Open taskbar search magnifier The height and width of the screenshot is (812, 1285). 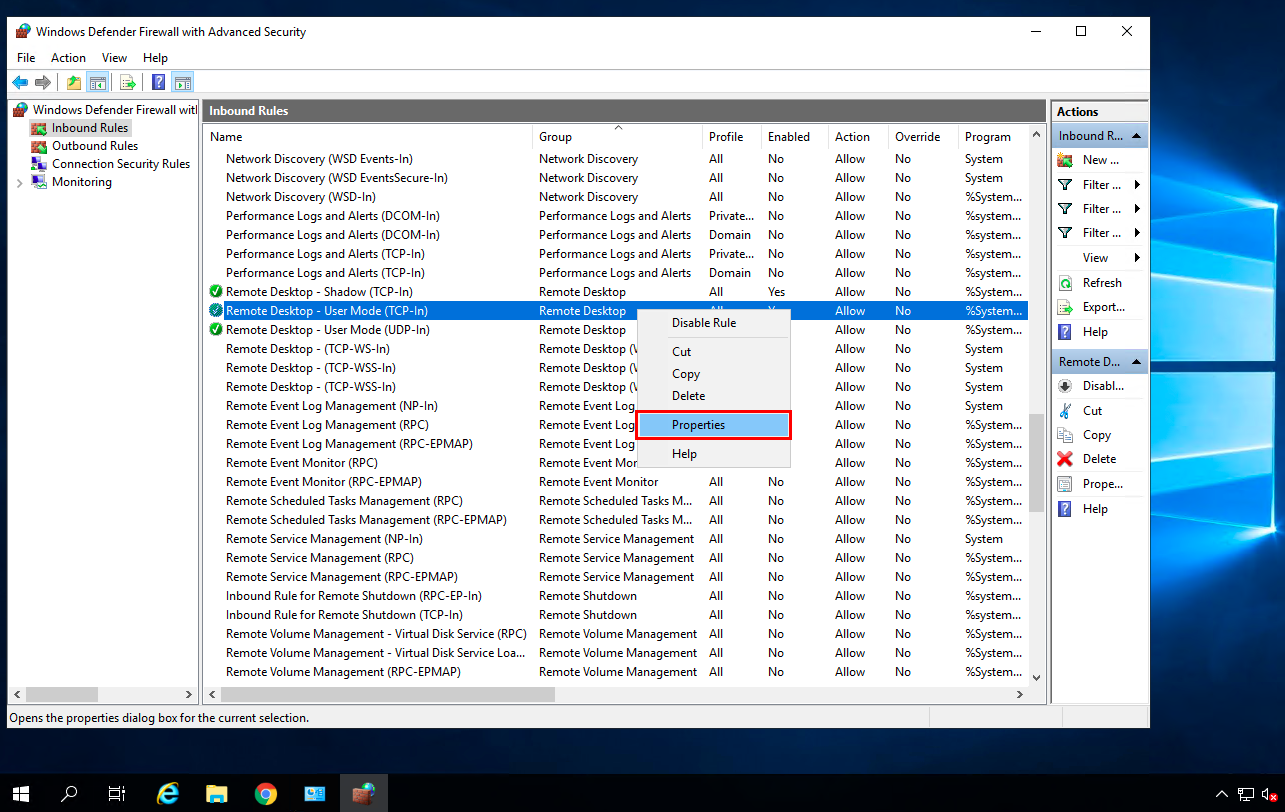click(x=69, y=793)
